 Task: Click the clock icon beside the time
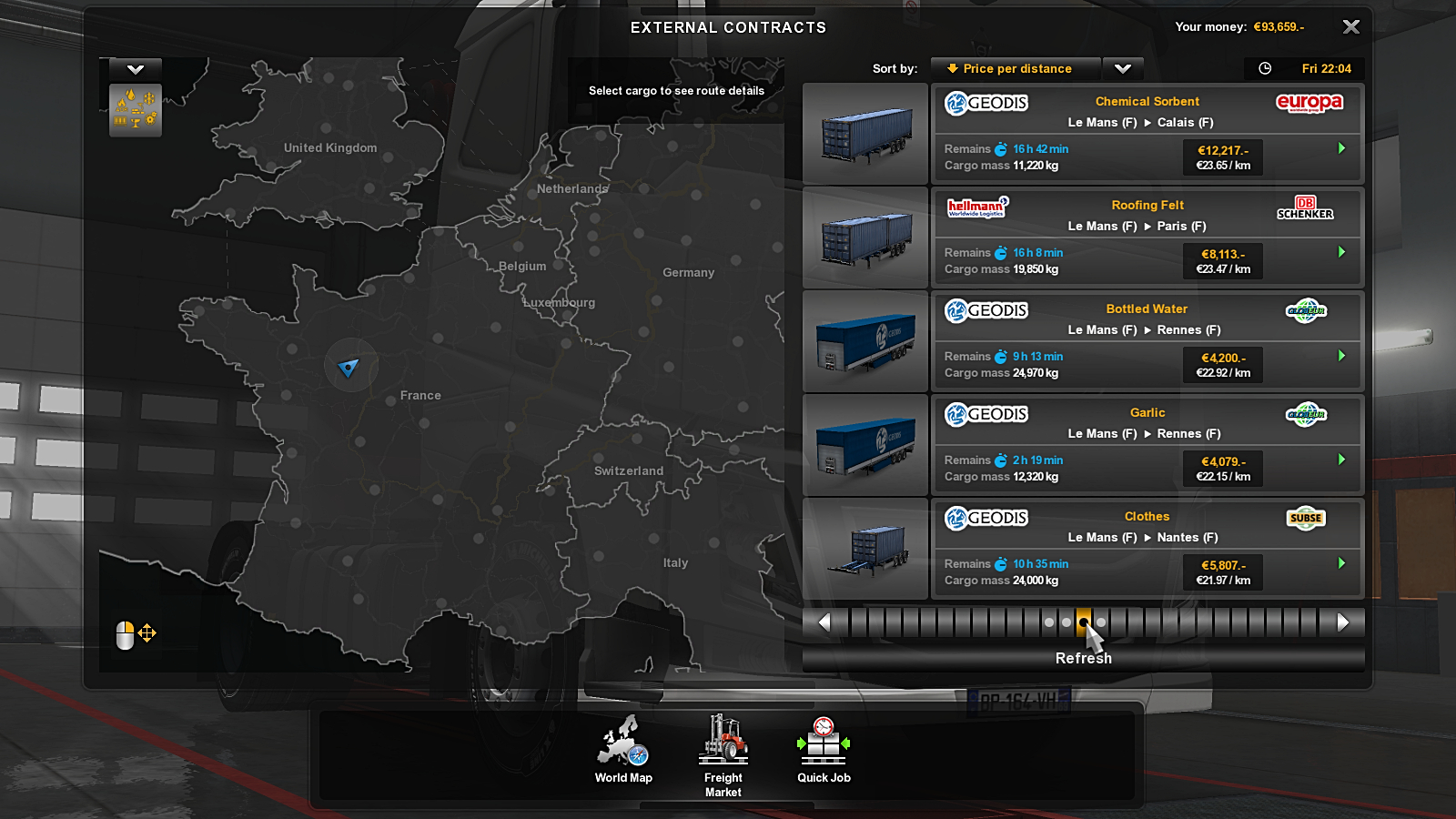(x=1265, y=68)
